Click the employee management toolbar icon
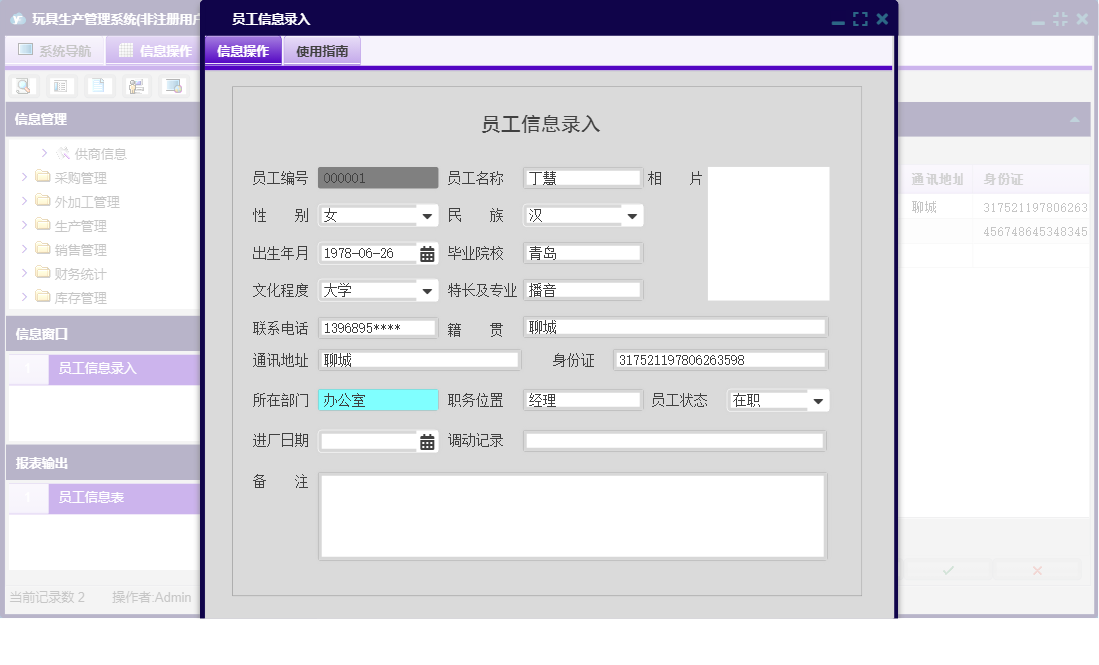Screen dimensions: 1099x665 pyautogui.click(x=135, y=86)
